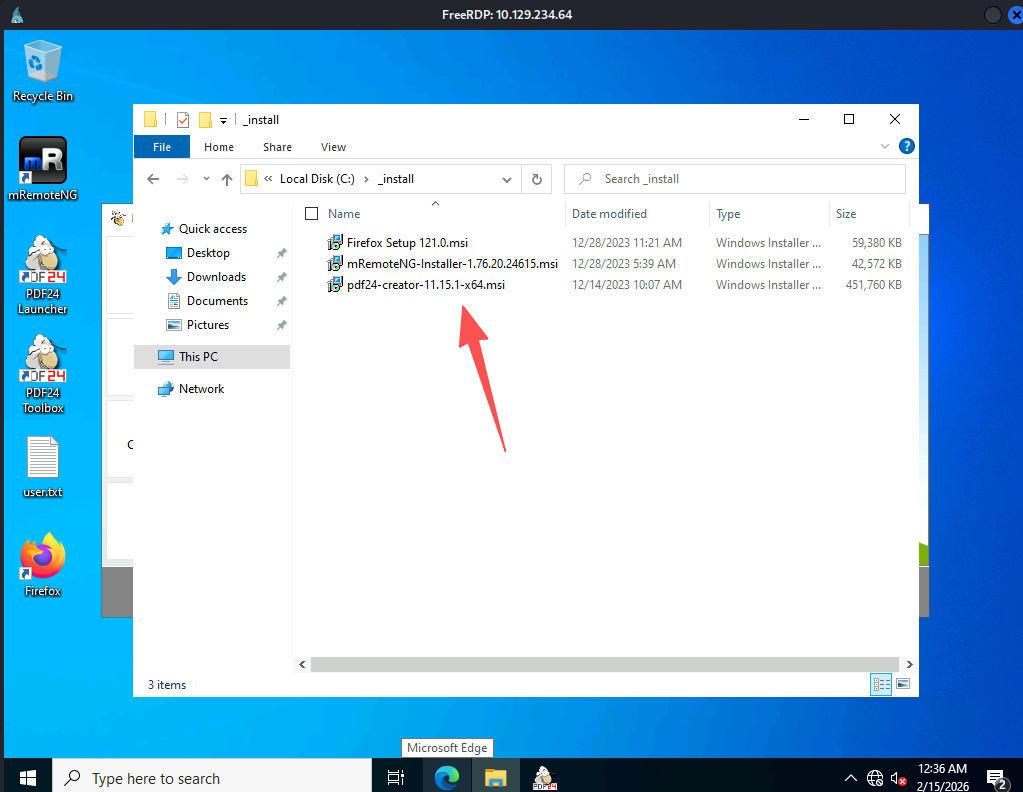The height and width of the screenshot is (792, 1023).
Task: Open the Recycle Bin desktop icon
Action: coord(43,70)
